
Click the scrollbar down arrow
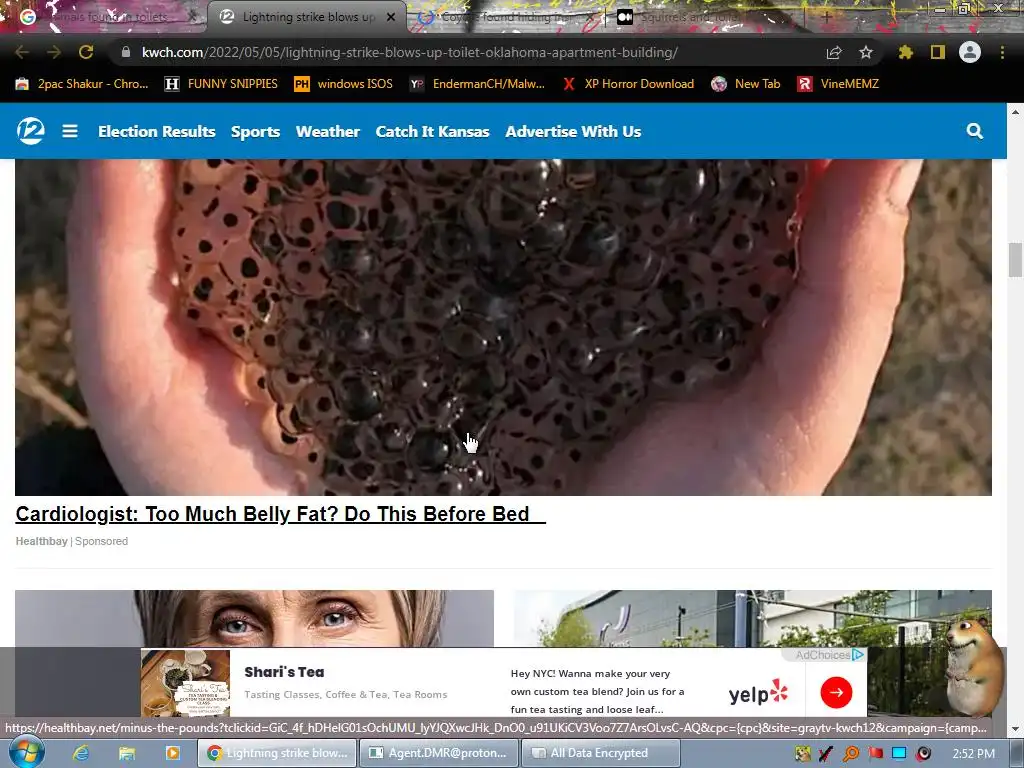click(x=1016, y=729)
